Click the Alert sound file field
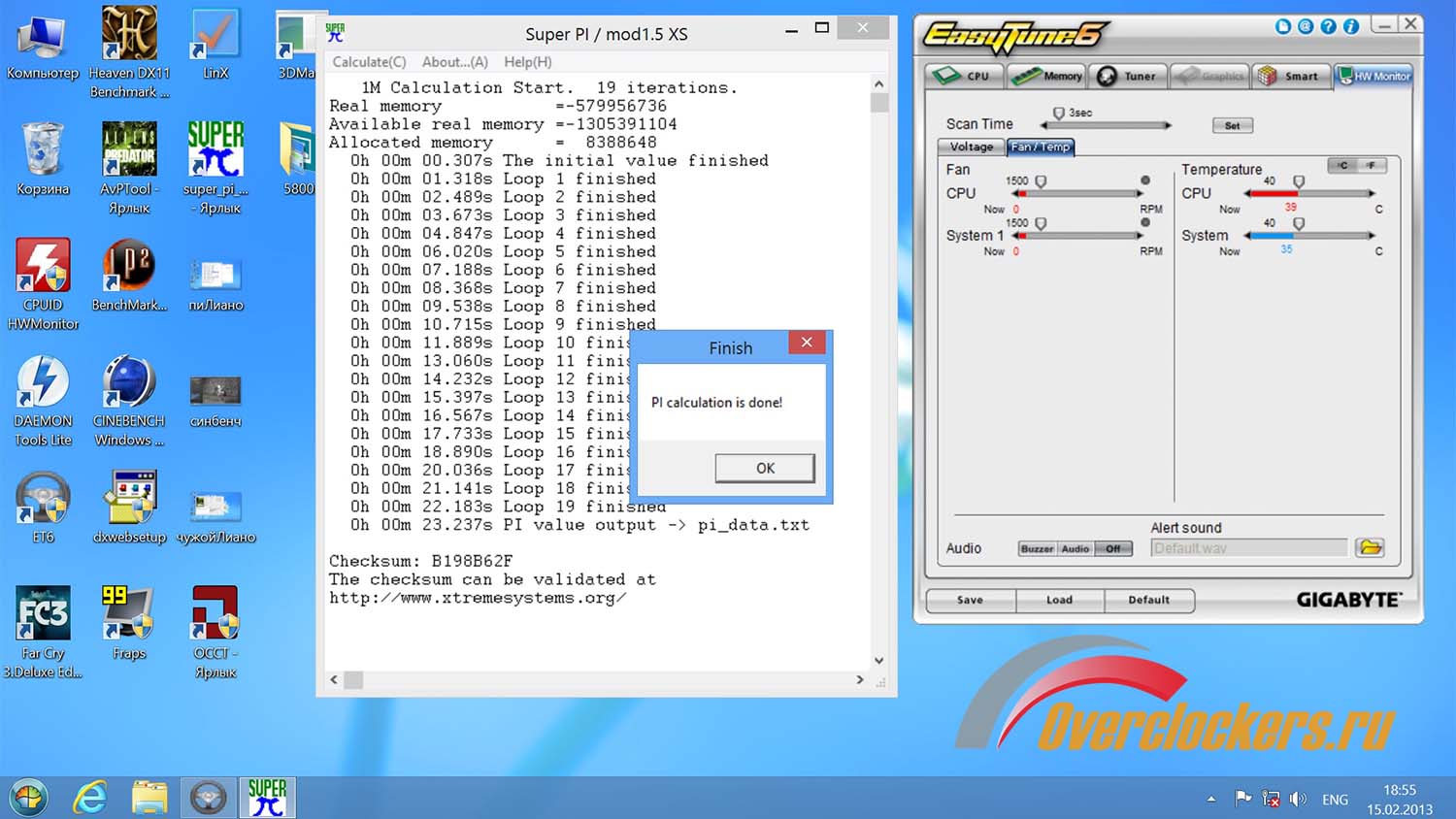 pos(1249,548)
